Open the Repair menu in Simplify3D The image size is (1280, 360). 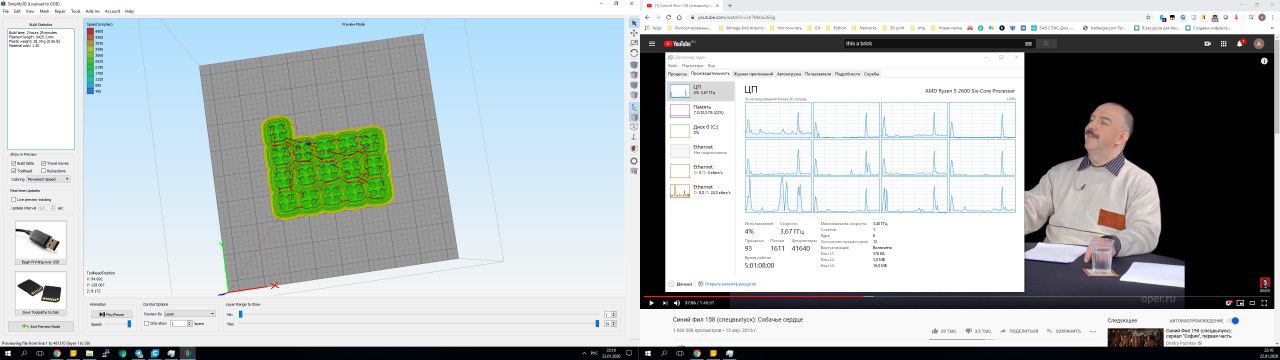point(60,11)
